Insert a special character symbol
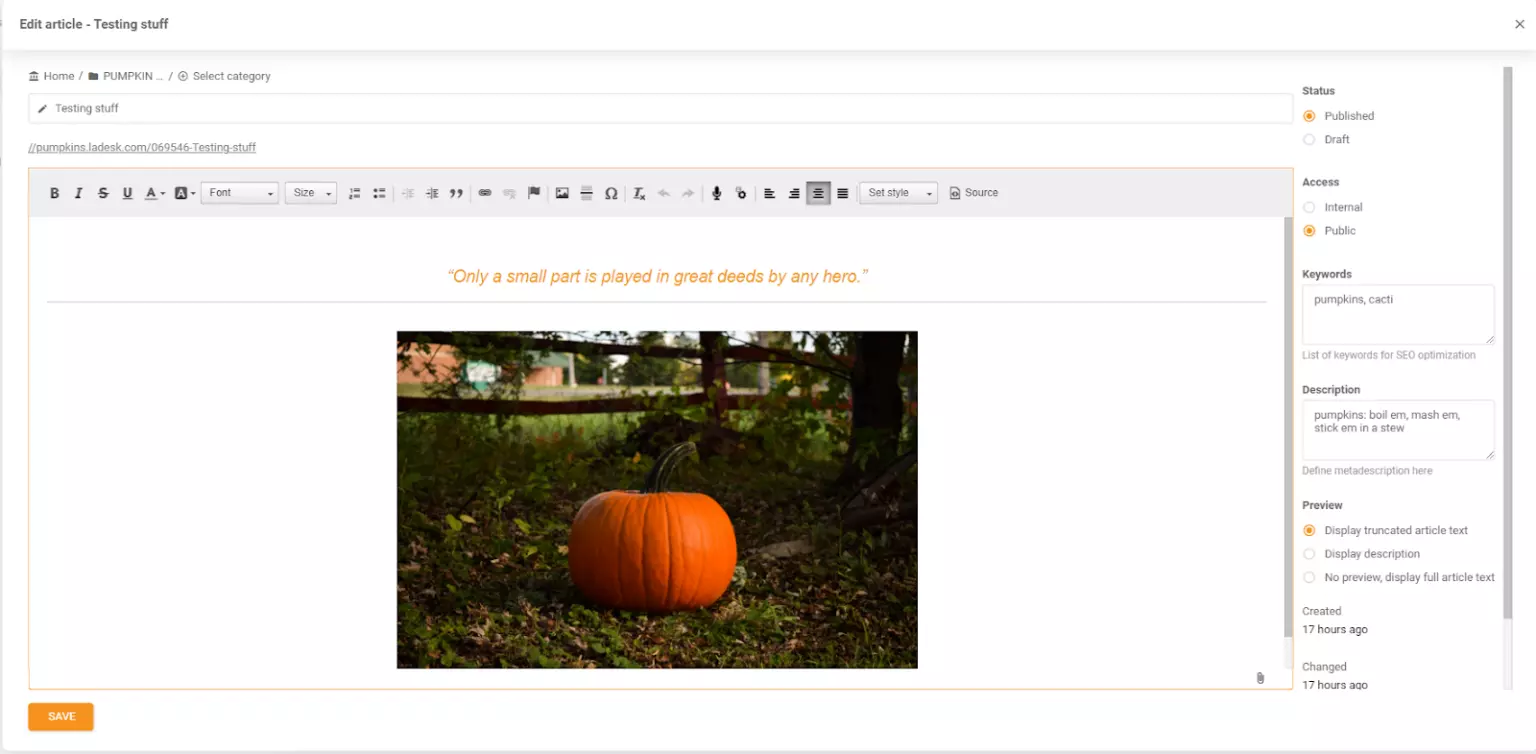The width and height of the screenshot is (1536, 754). pos(611,193)
